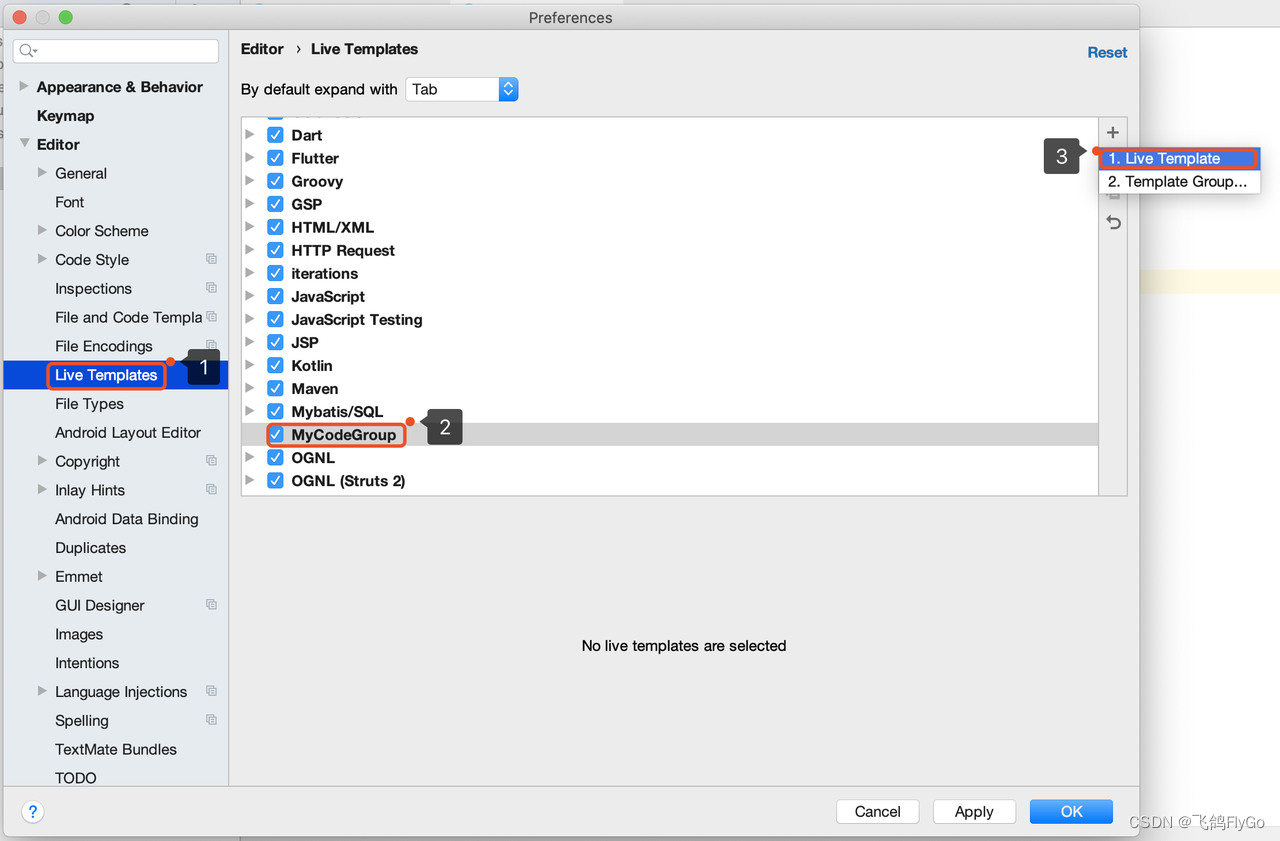This screenshot has width=1280, height=841.
Task: Select Duplicates in the sidebar
Action: point(91,548)
